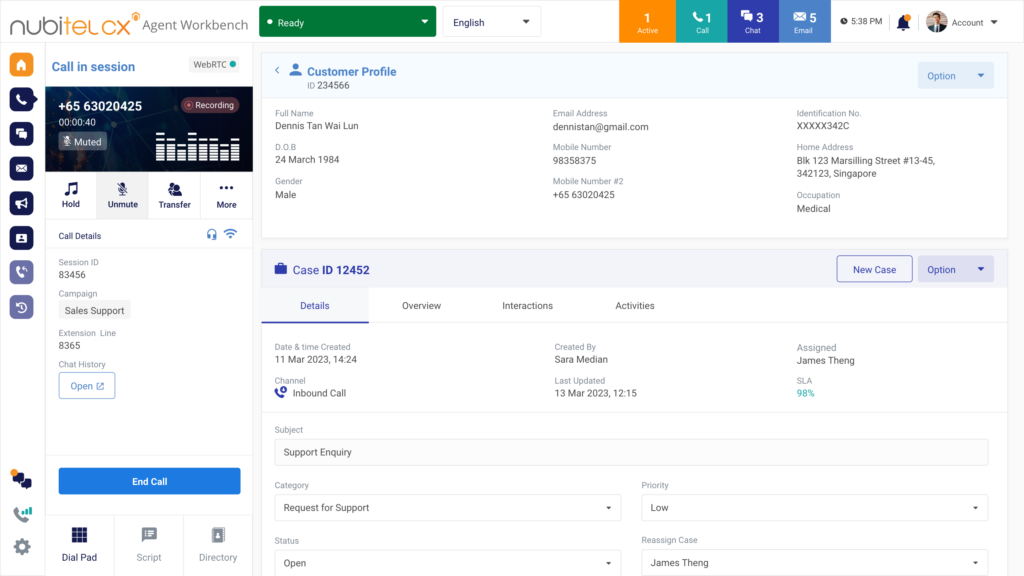The height and width of the screenshot is (576, 1024).
Task: Open the Home panel in the sidebar
Action: point(20,64)
